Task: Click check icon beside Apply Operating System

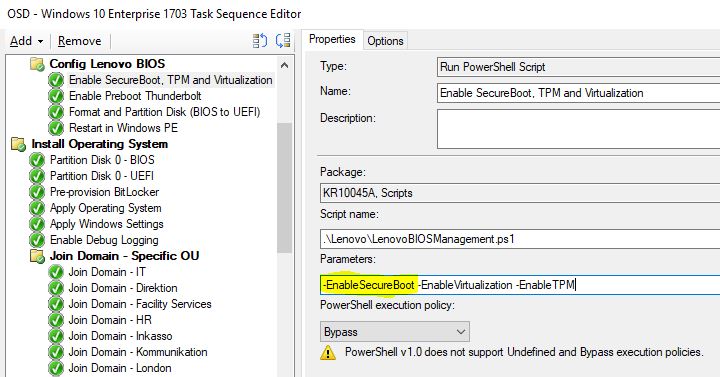Action: pos(37,208)
